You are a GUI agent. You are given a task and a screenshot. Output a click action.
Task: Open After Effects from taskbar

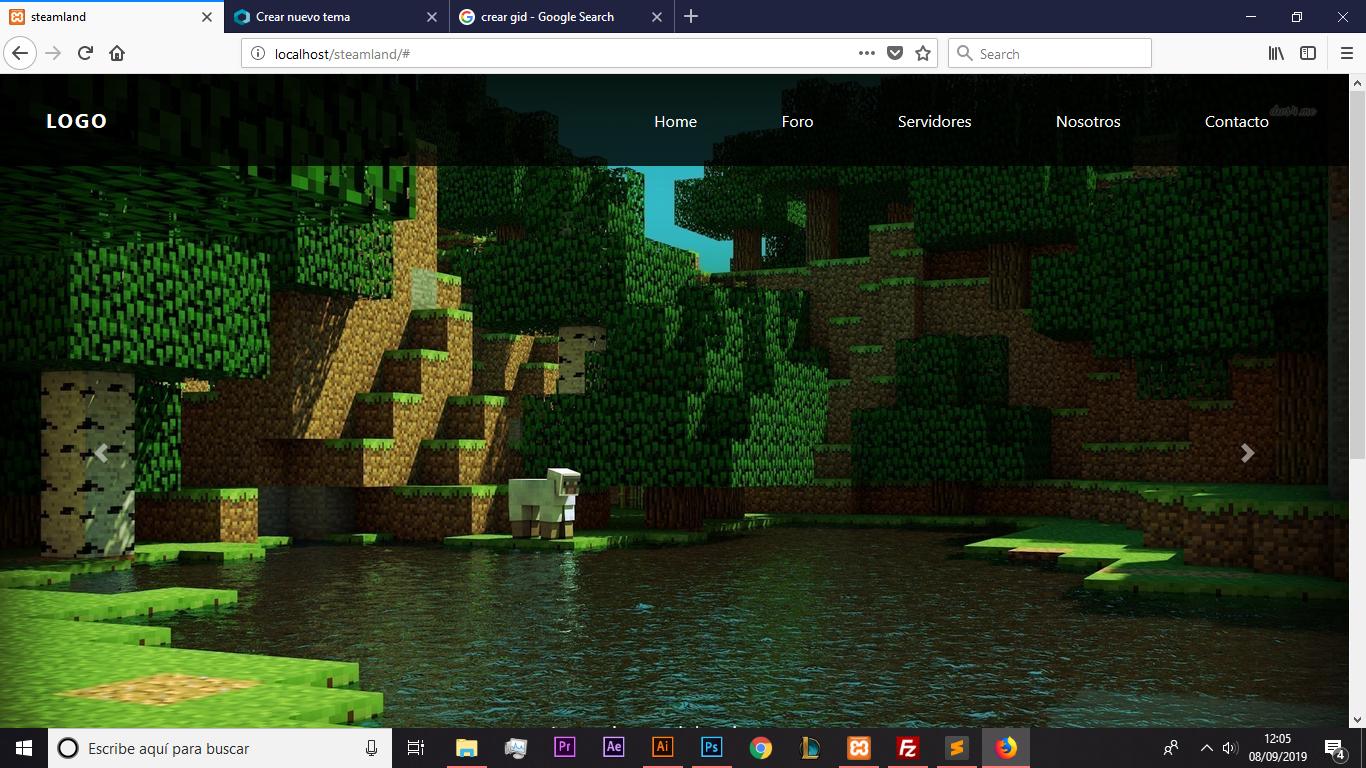613,747
